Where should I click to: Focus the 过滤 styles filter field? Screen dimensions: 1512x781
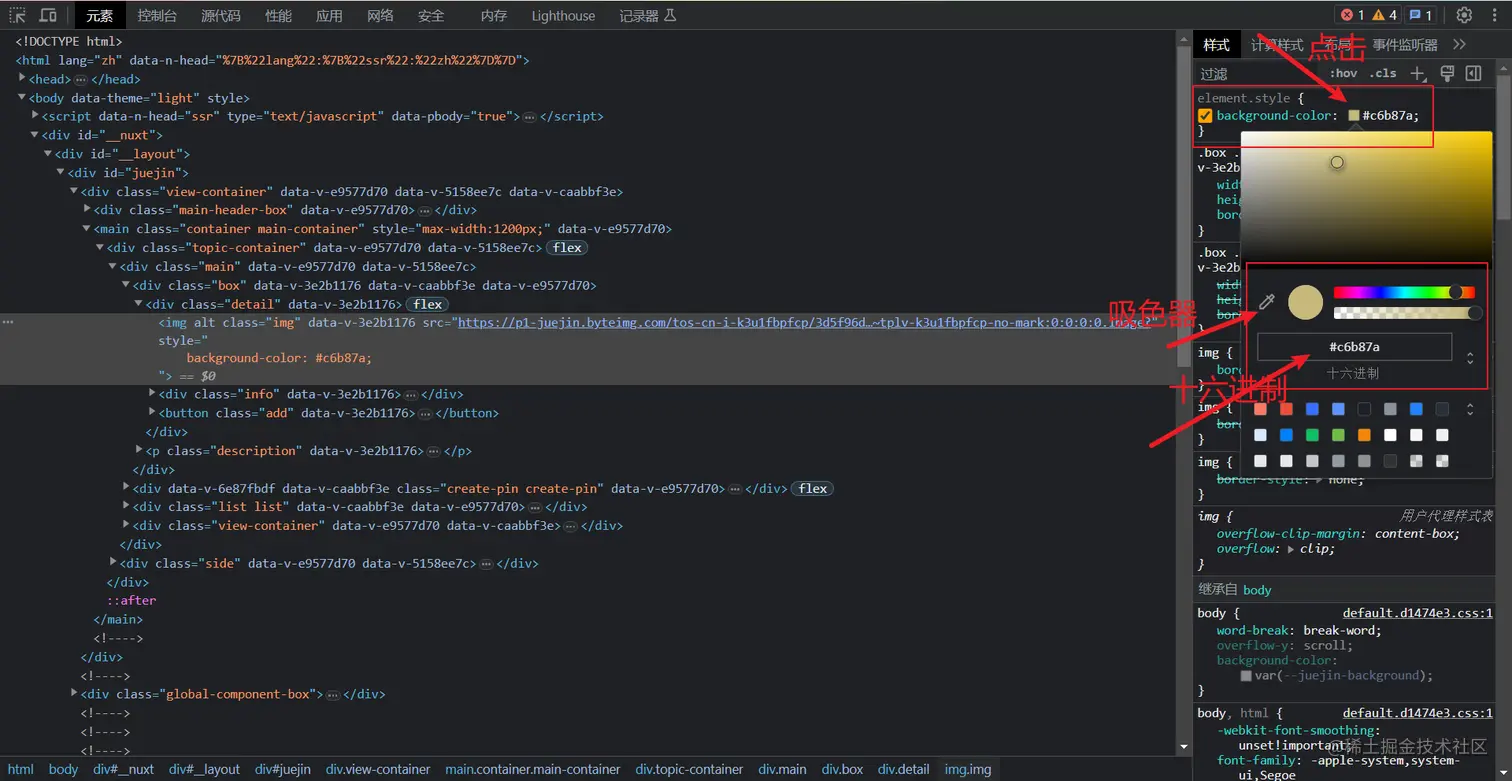[x=1260, y=73]
